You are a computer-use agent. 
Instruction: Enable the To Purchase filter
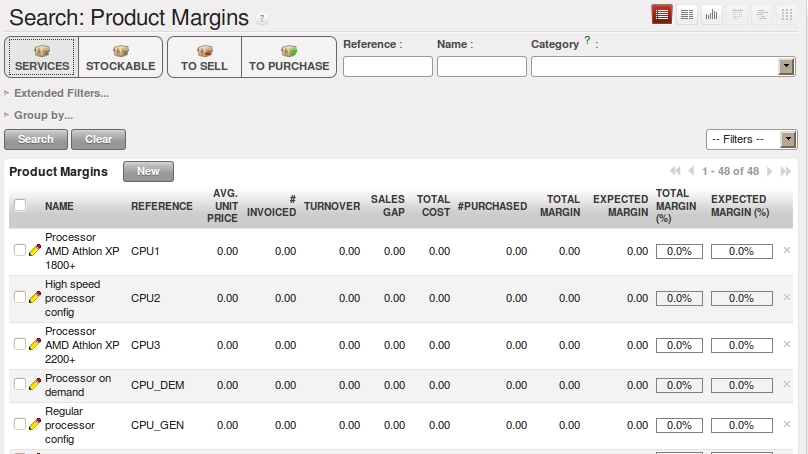(289, 57)
